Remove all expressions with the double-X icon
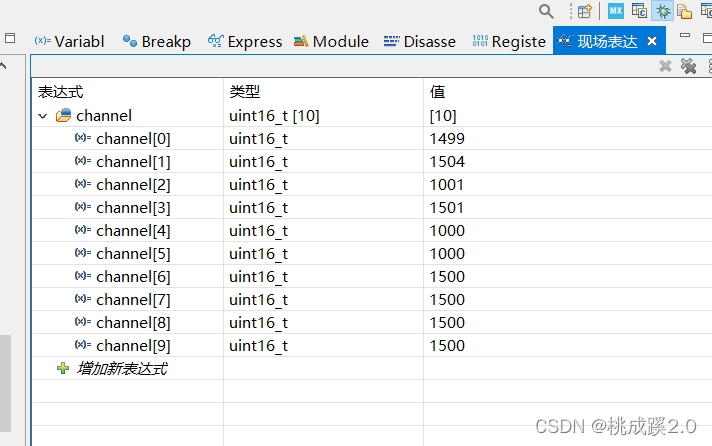712x446 pixels. pyautogui.click(x=688, y=66)
